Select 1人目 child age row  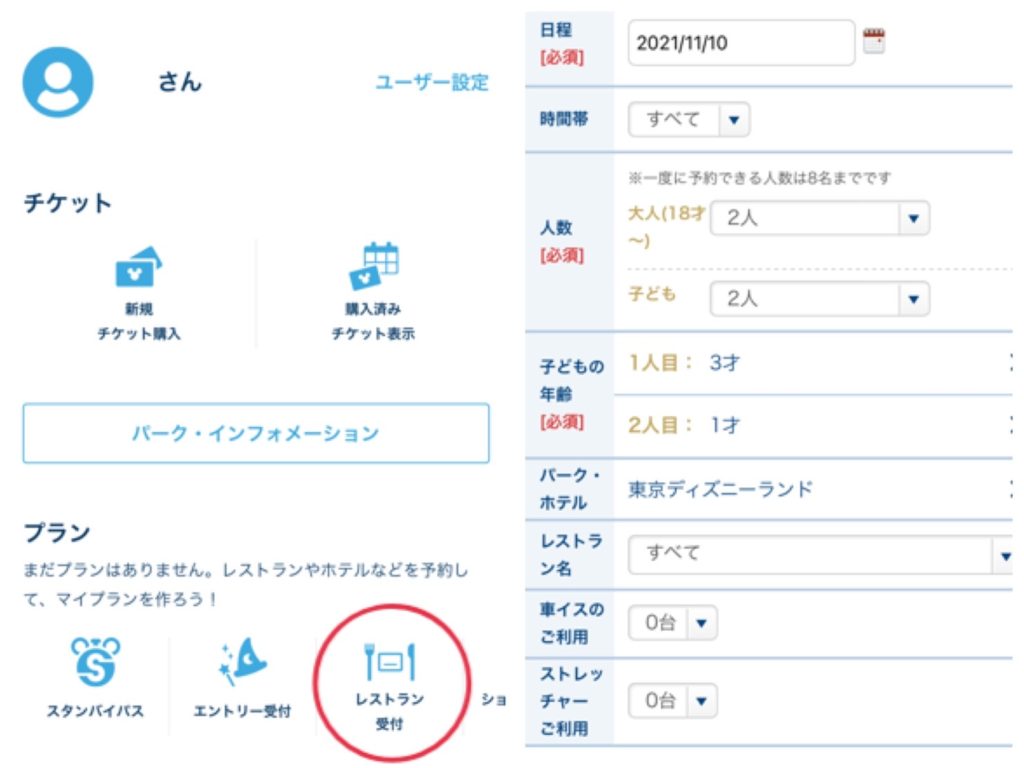point(815,363)
